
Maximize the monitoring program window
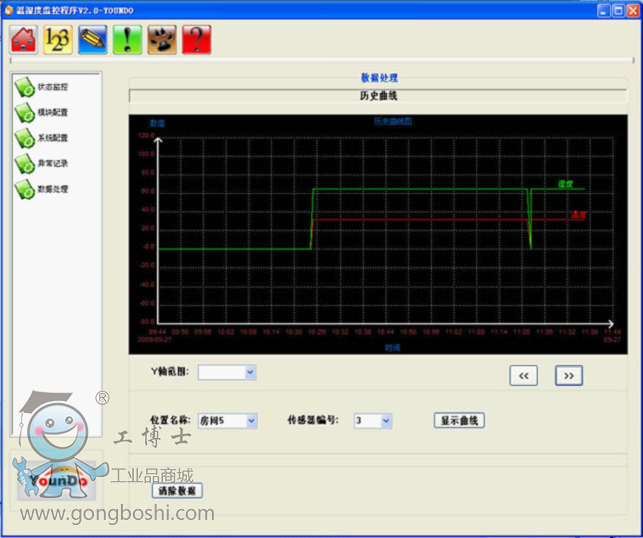[618, 10]
